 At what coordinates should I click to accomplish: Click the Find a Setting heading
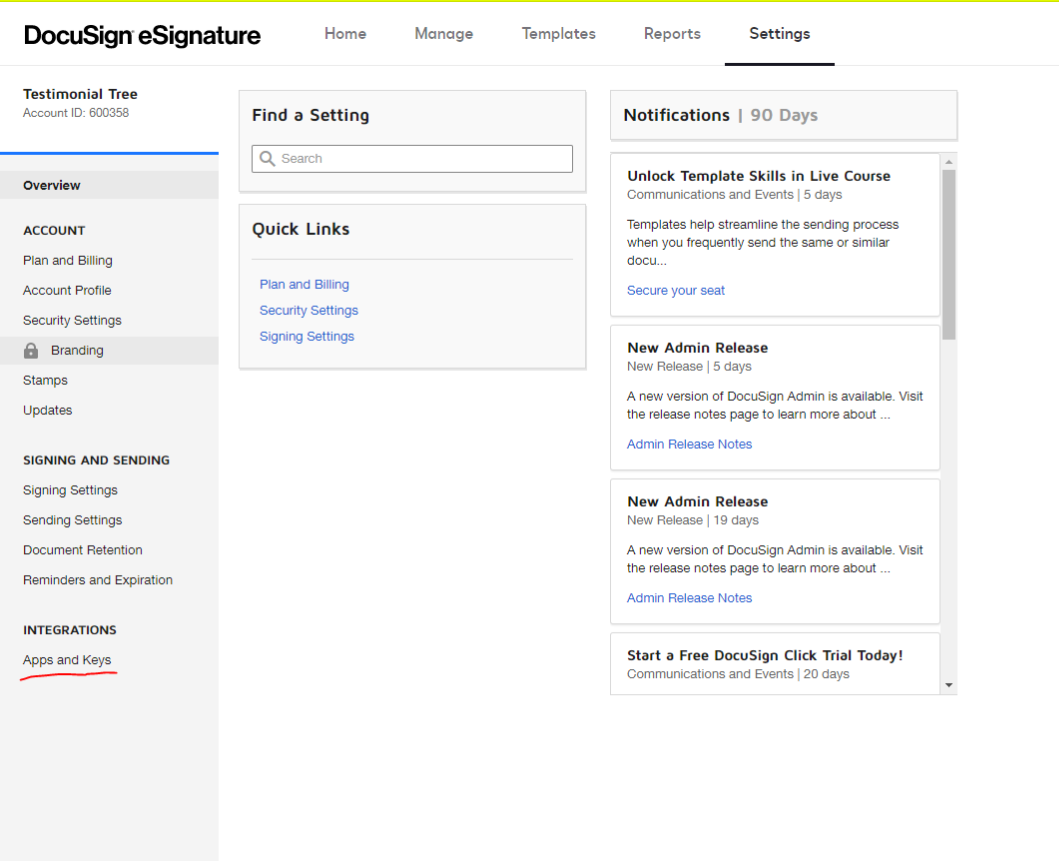coord(311,115)
